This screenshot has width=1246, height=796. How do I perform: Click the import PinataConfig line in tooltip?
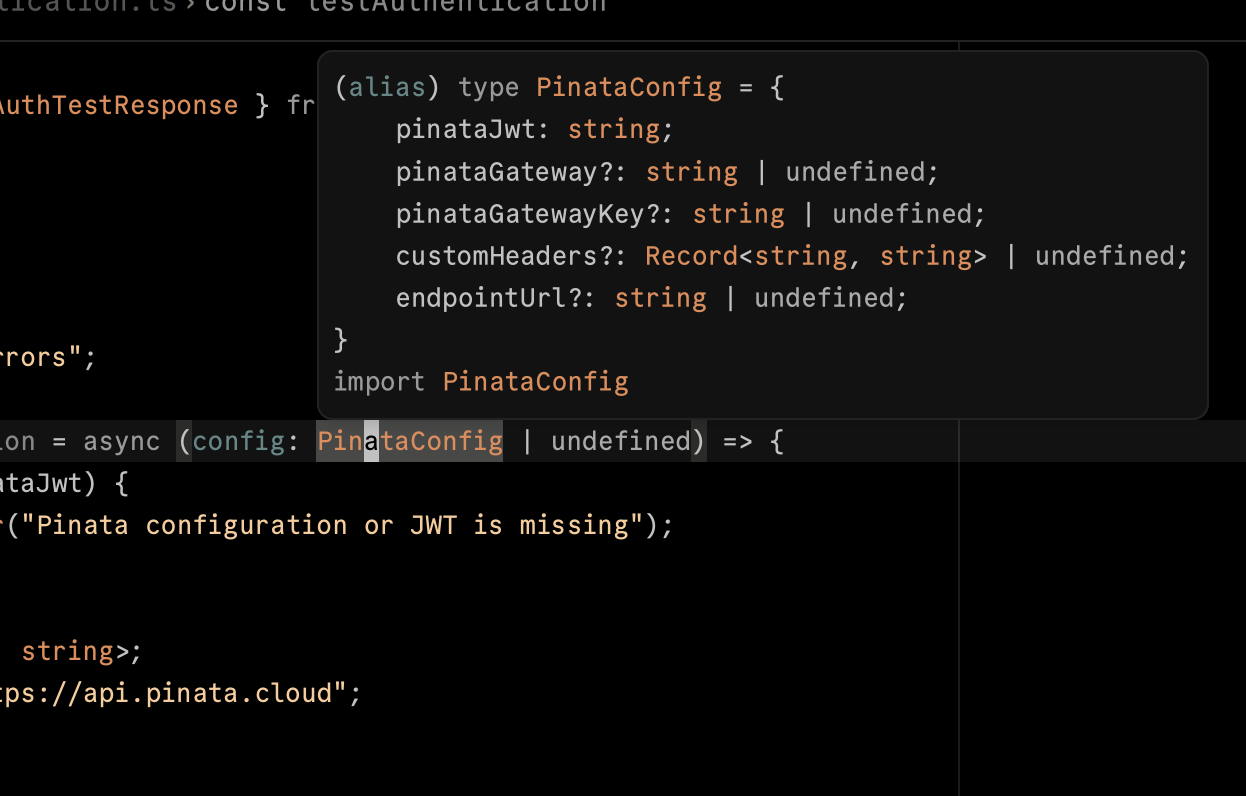pos(481,381)
